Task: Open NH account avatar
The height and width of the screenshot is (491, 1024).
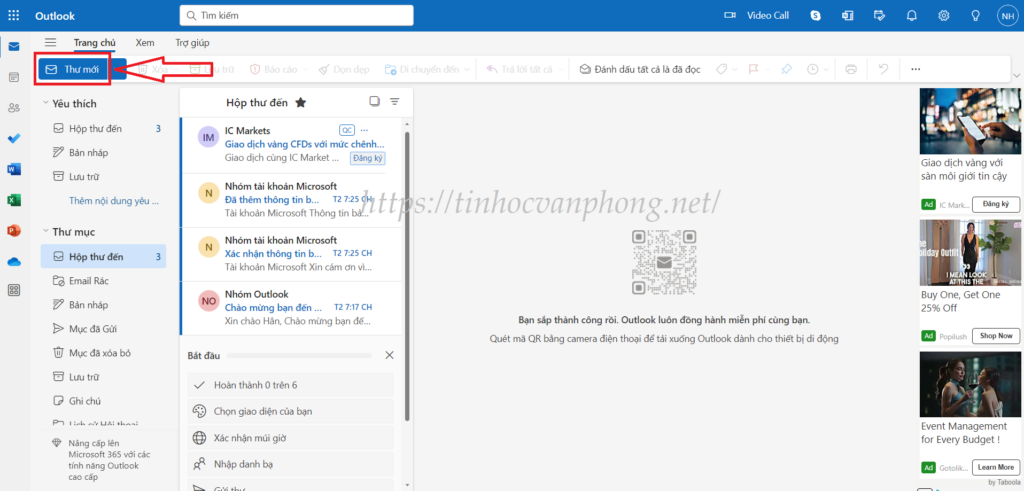Action: click(1006, 15)
